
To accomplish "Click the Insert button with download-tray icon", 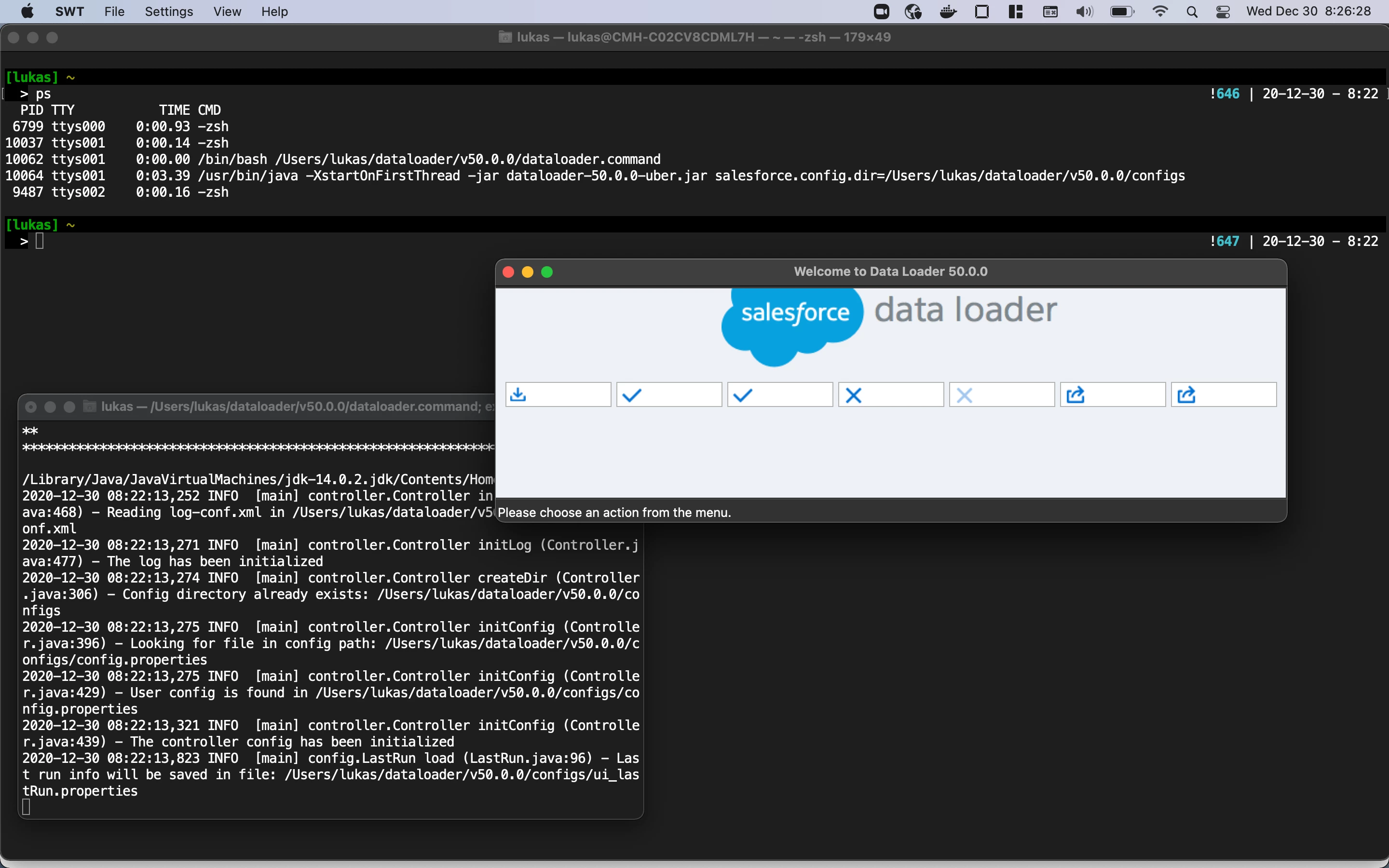I will (x=558, y=395).
